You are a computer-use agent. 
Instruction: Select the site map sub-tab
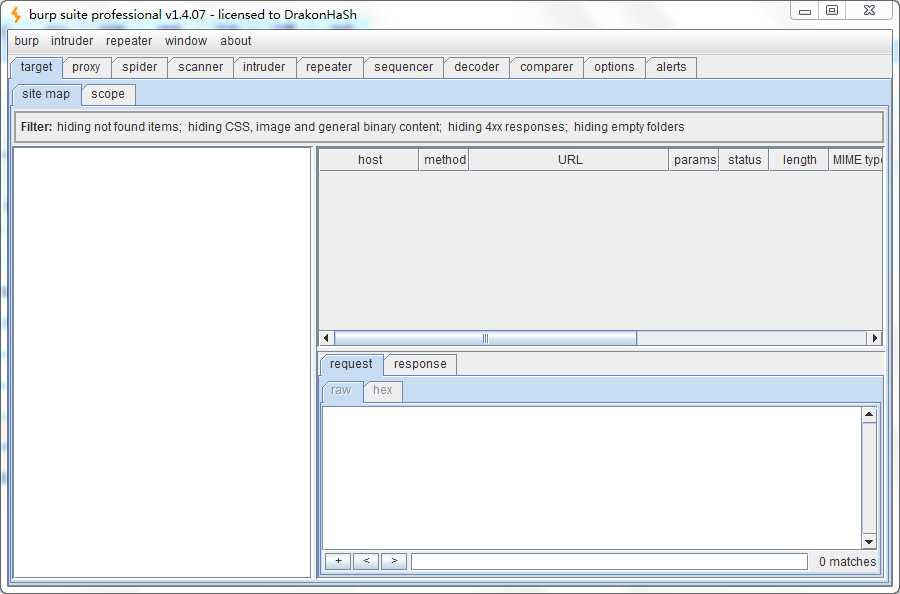coord(46,94)
